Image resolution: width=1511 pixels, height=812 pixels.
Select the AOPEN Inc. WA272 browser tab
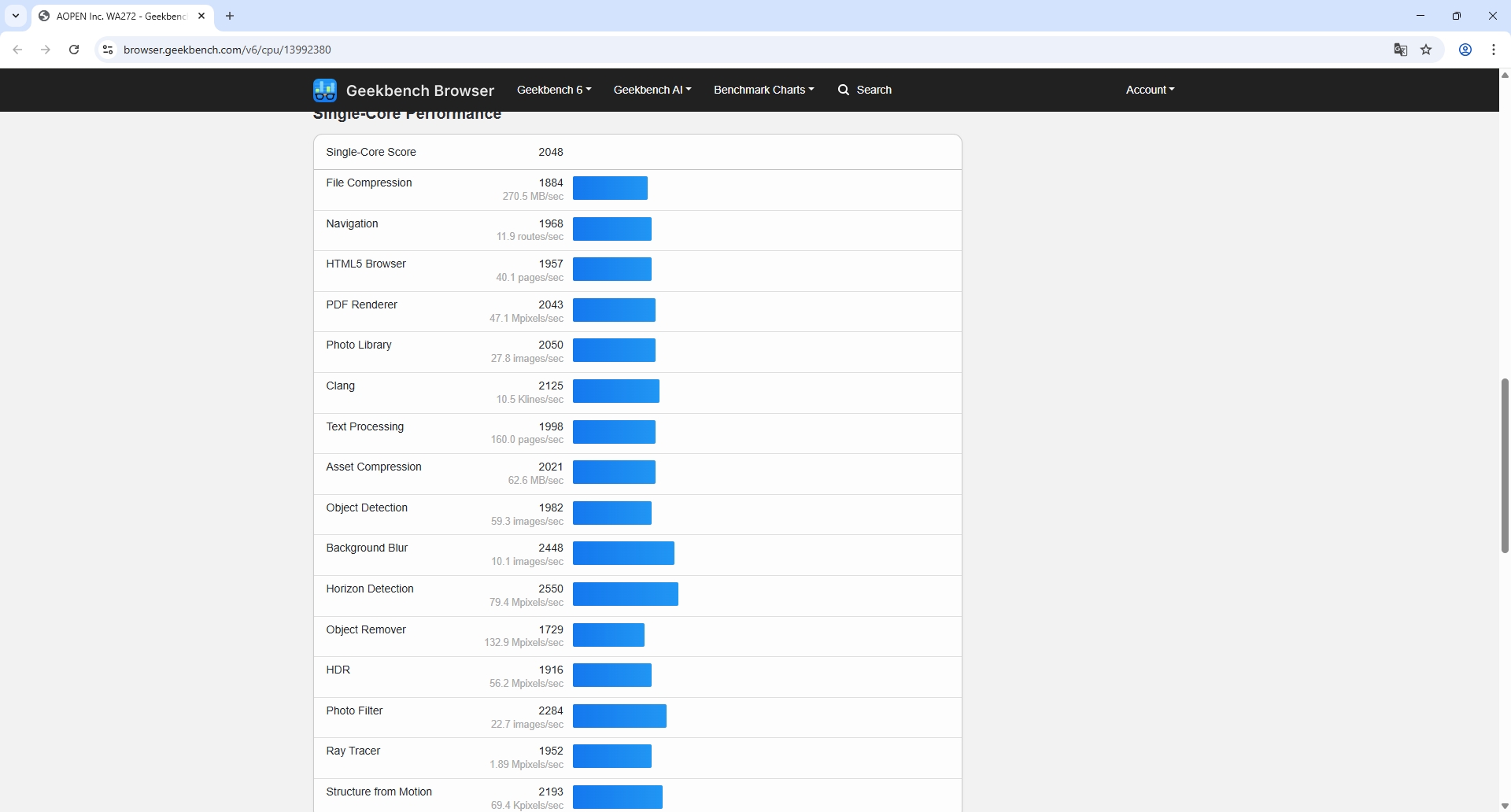tap(122, 16)
